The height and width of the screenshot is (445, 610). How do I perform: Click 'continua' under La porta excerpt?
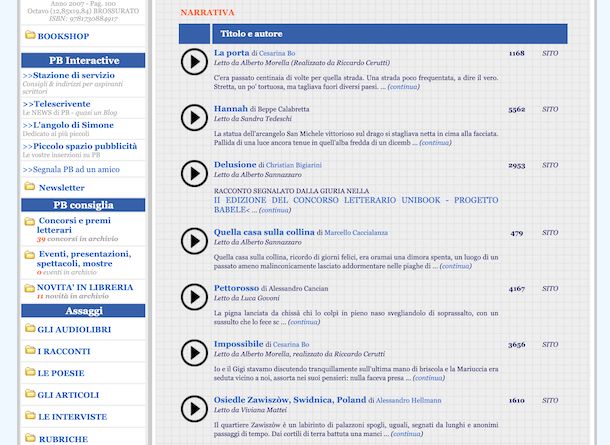coord(403,87)
